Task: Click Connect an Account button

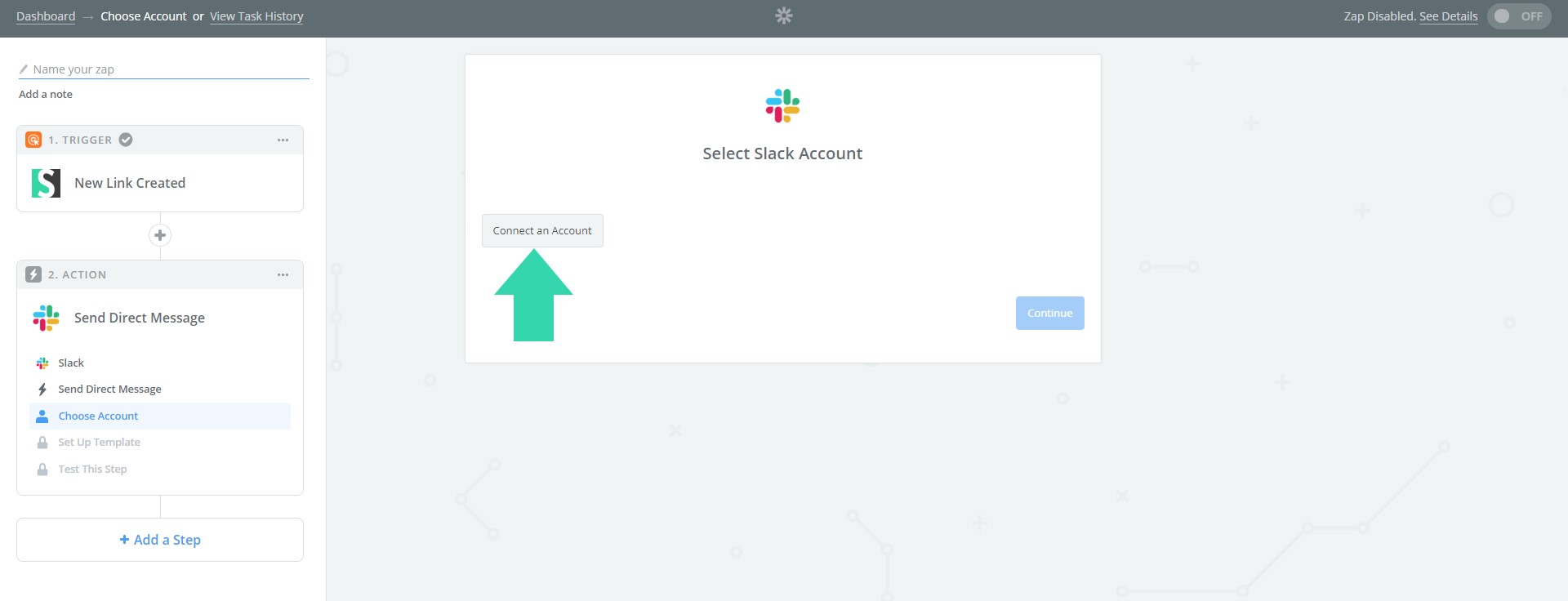Action: click(x=542, y=230)
